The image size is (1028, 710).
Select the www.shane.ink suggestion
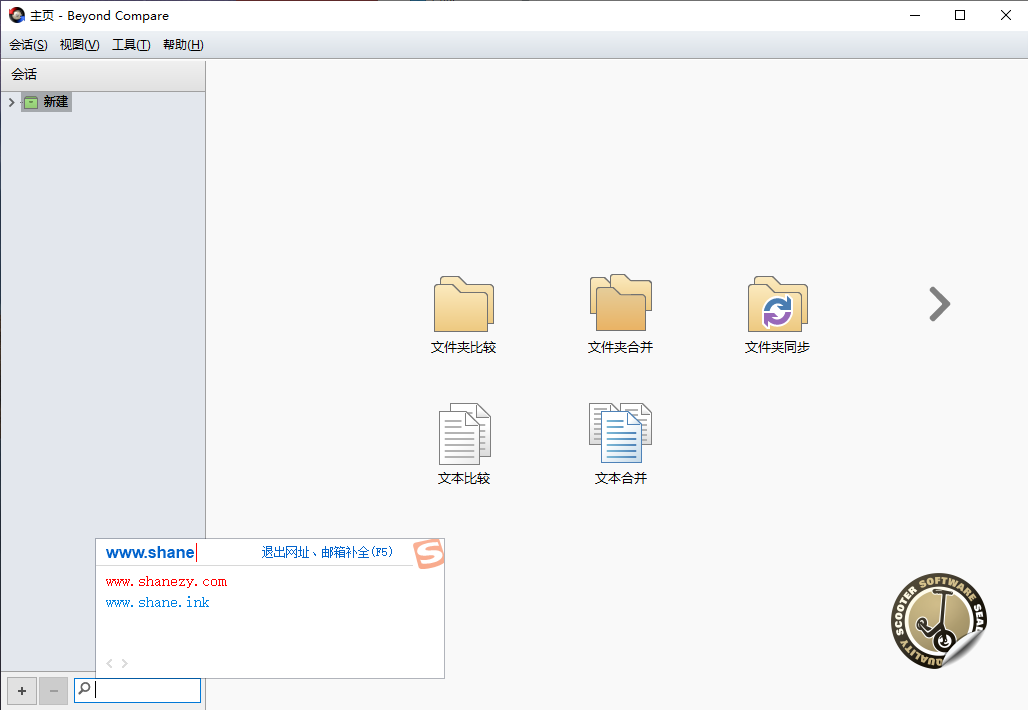pos(157,602)
